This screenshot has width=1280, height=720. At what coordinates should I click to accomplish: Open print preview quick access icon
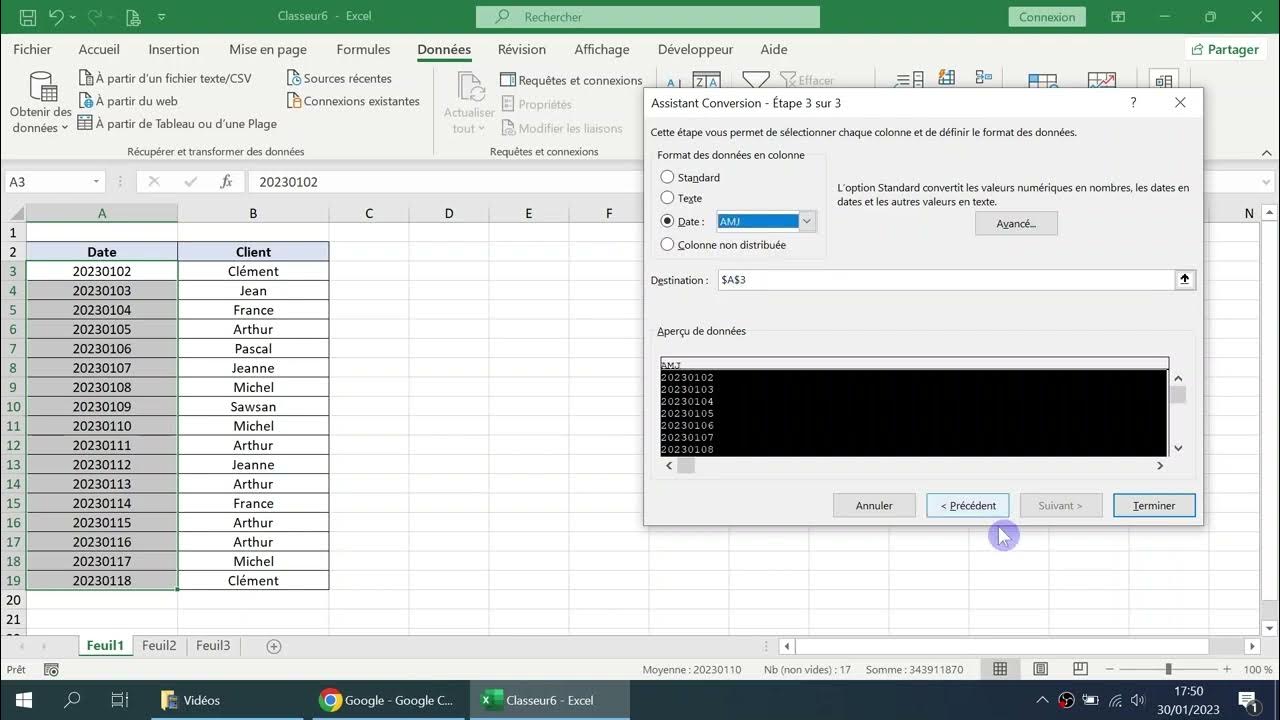[133, 17]
